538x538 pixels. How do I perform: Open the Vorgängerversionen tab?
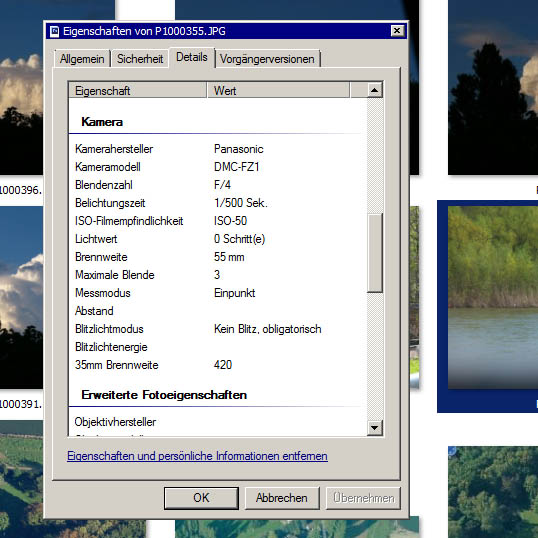(x=267, y=59)
